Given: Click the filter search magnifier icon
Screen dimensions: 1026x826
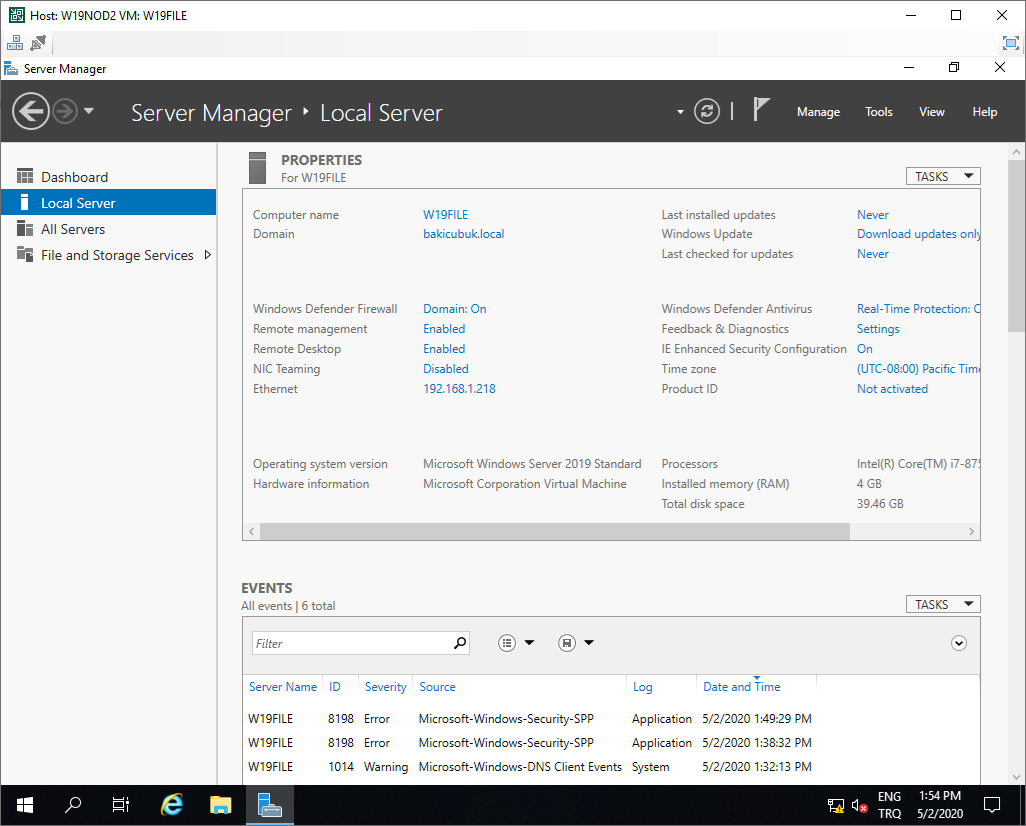Looking at the screenshot, I should pos(460,643).
